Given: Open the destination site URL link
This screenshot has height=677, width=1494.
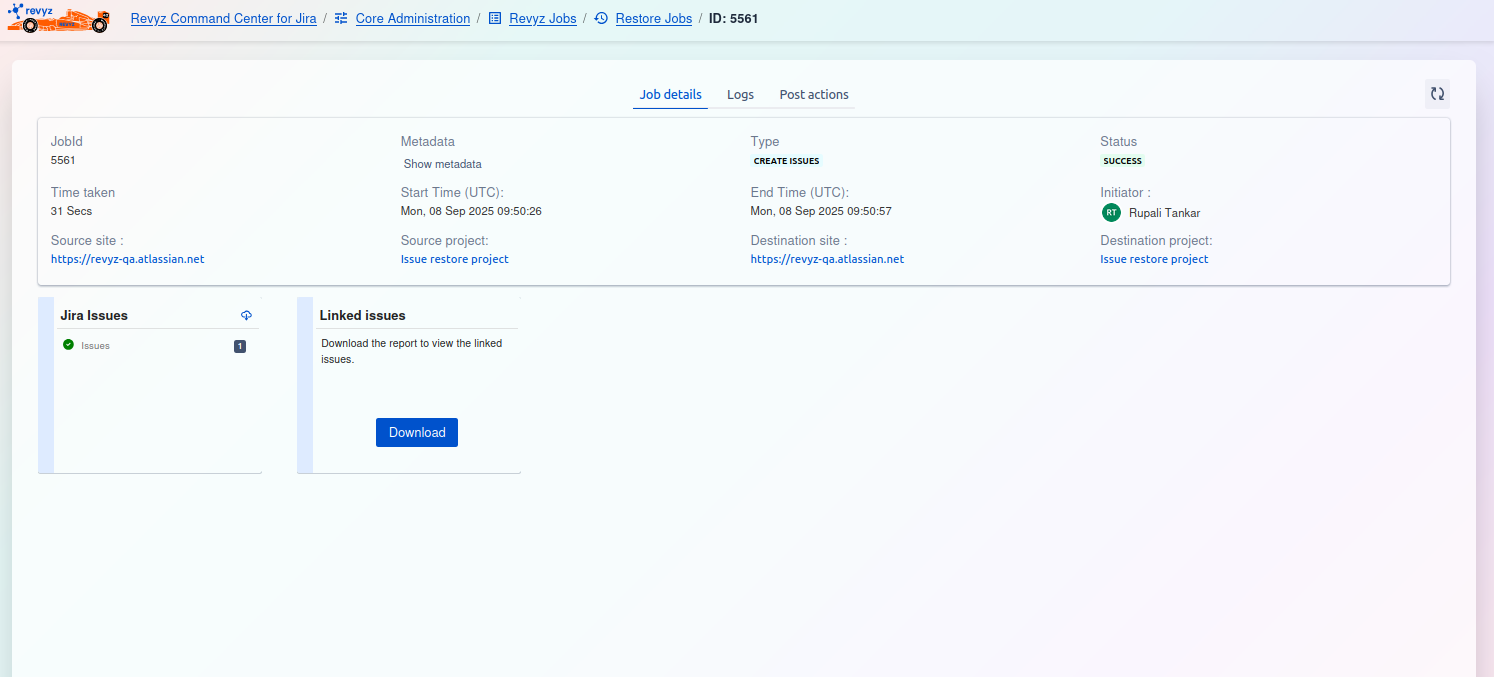Looking at the screenshot, I should point(827,259).
